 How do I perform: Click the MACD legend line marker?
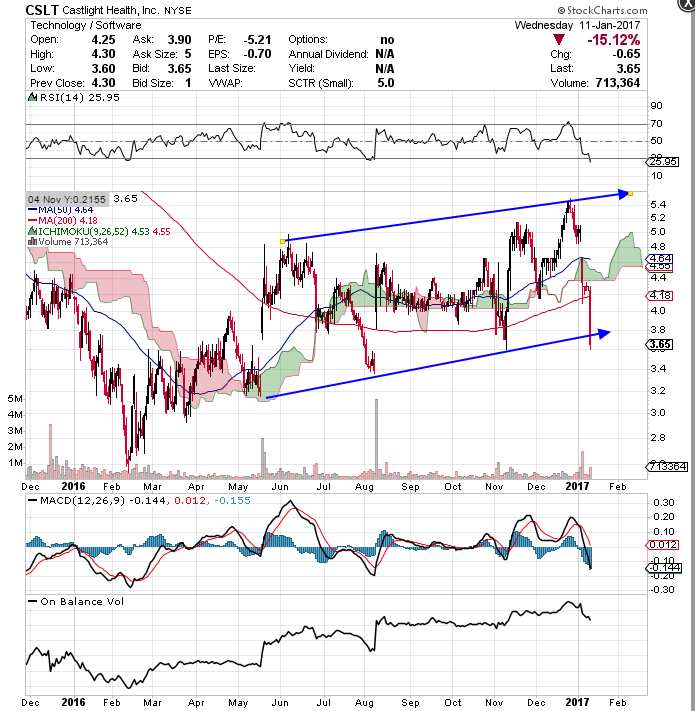(33, 501)
